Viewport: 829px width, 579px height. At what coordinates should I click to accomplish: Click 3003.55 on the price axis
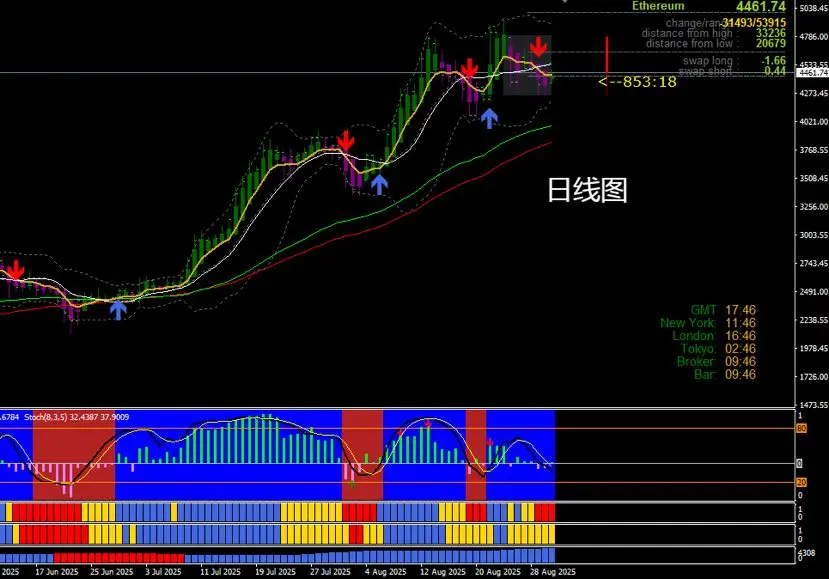[x=814, y=235]
